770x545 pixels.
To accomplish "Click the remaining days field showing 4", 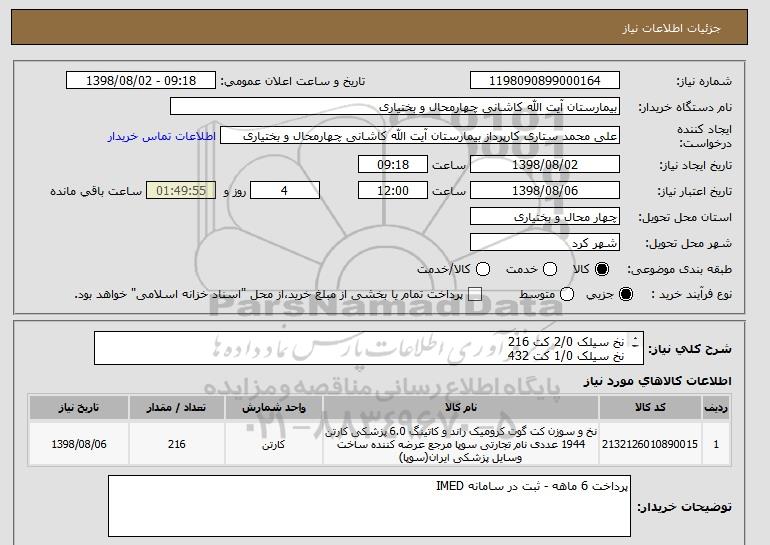I will tap(285, 191).
